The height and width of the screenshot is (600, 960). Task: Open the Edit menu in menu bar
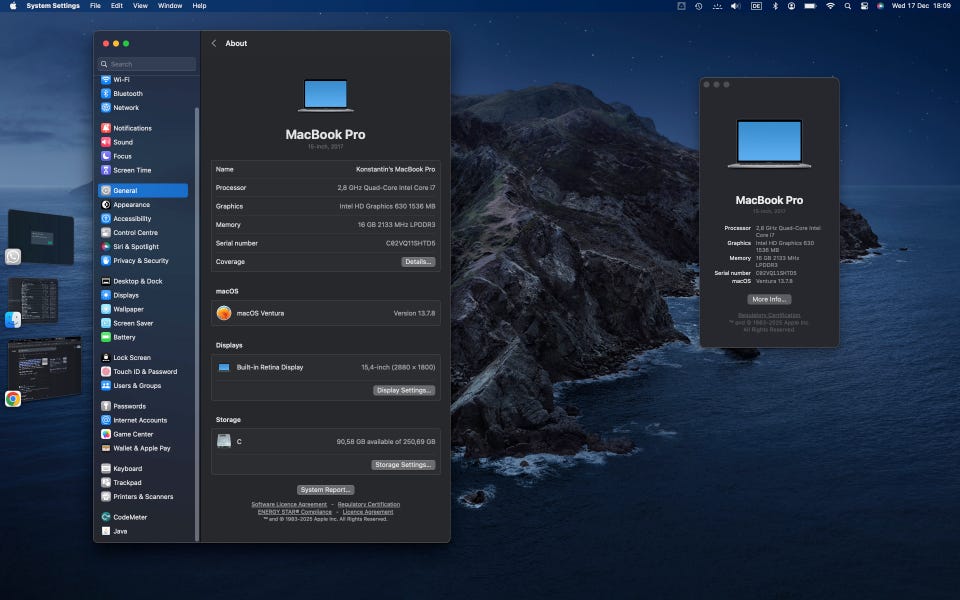coord(117,6)
